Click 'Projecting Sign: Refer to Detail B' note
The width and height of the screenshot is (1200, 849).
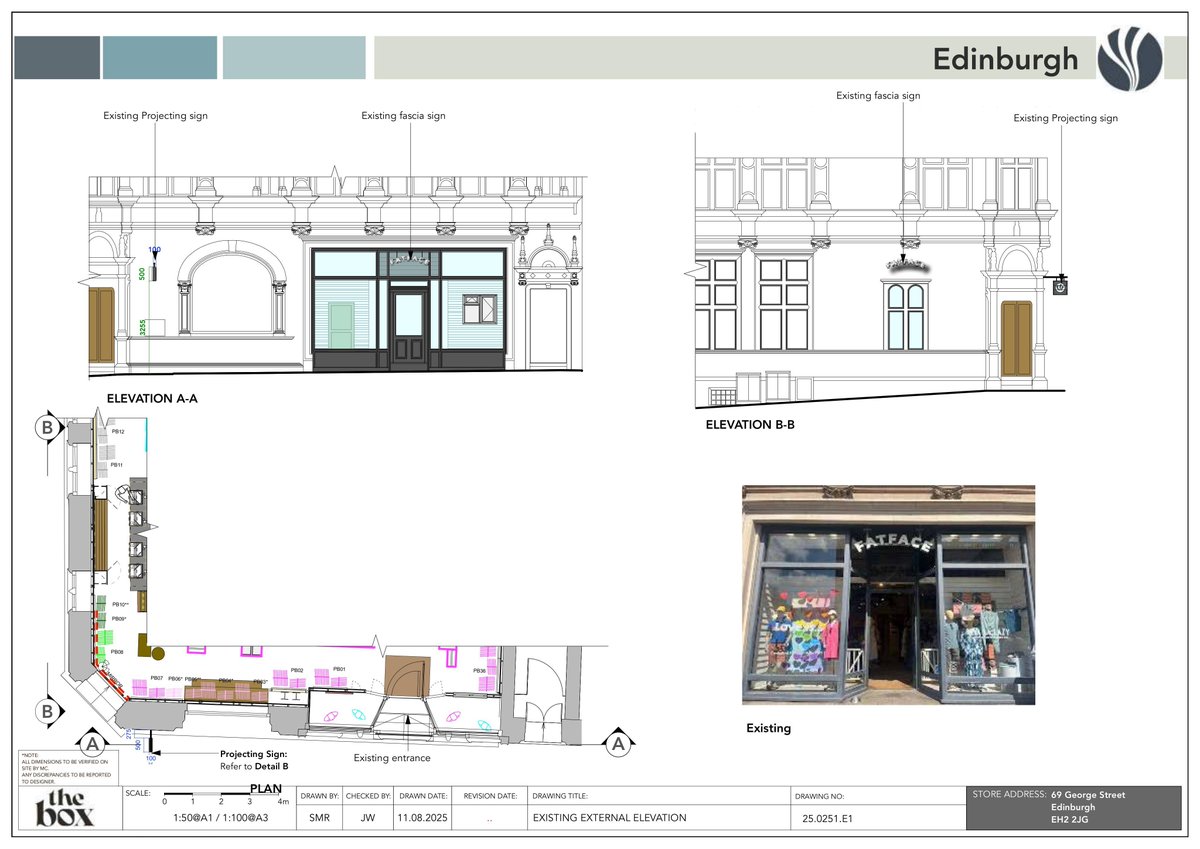[254, 760]
